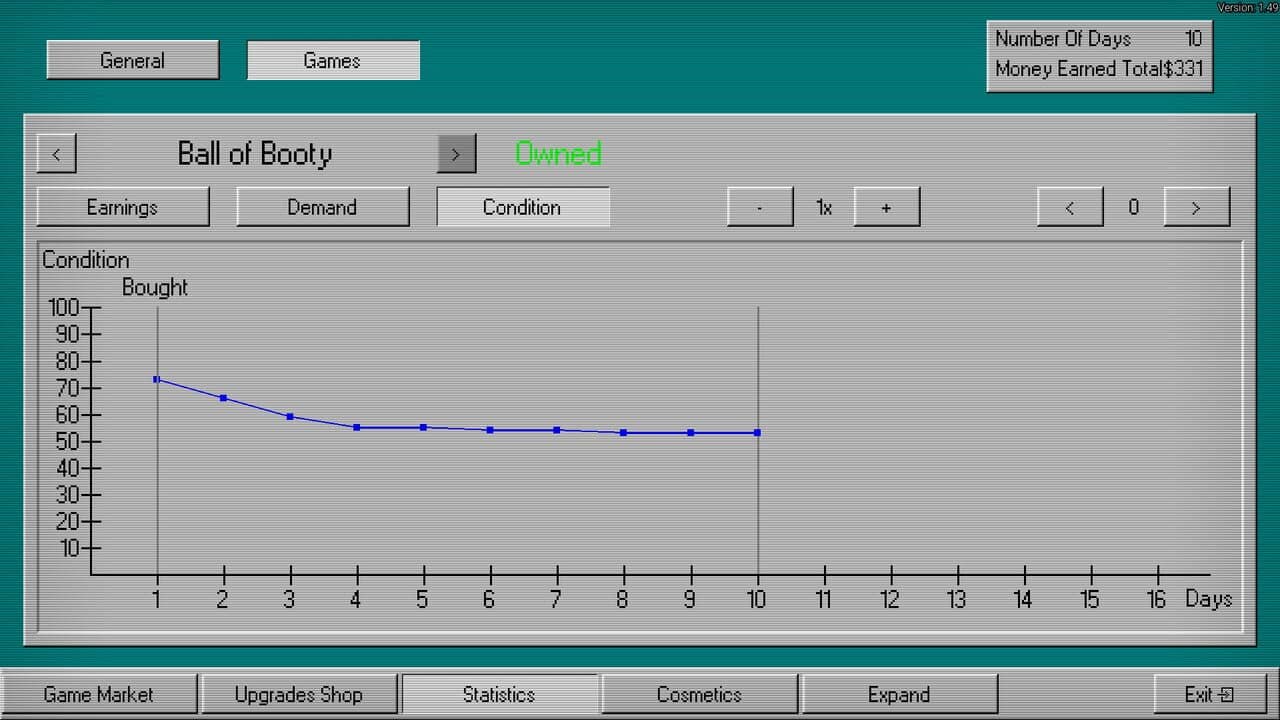Click the day 2 condition data point
Screen dimensions: 1280x720
223,398
